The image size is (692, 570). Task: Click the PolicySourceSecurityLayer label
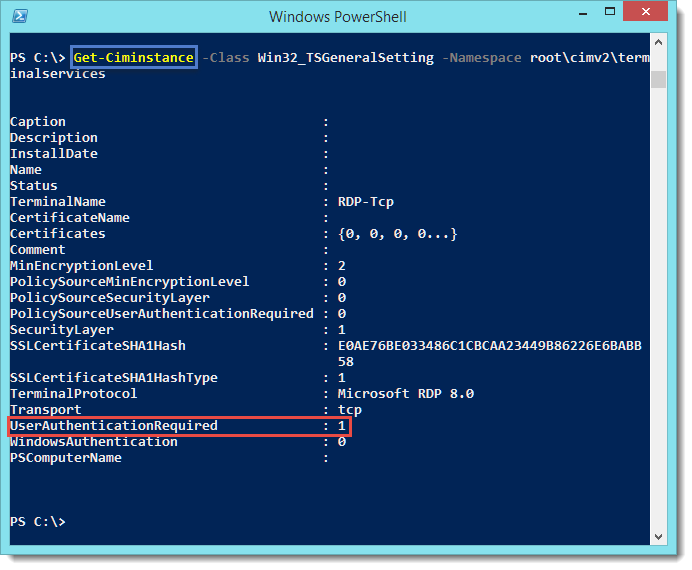[x=110, y=297]
